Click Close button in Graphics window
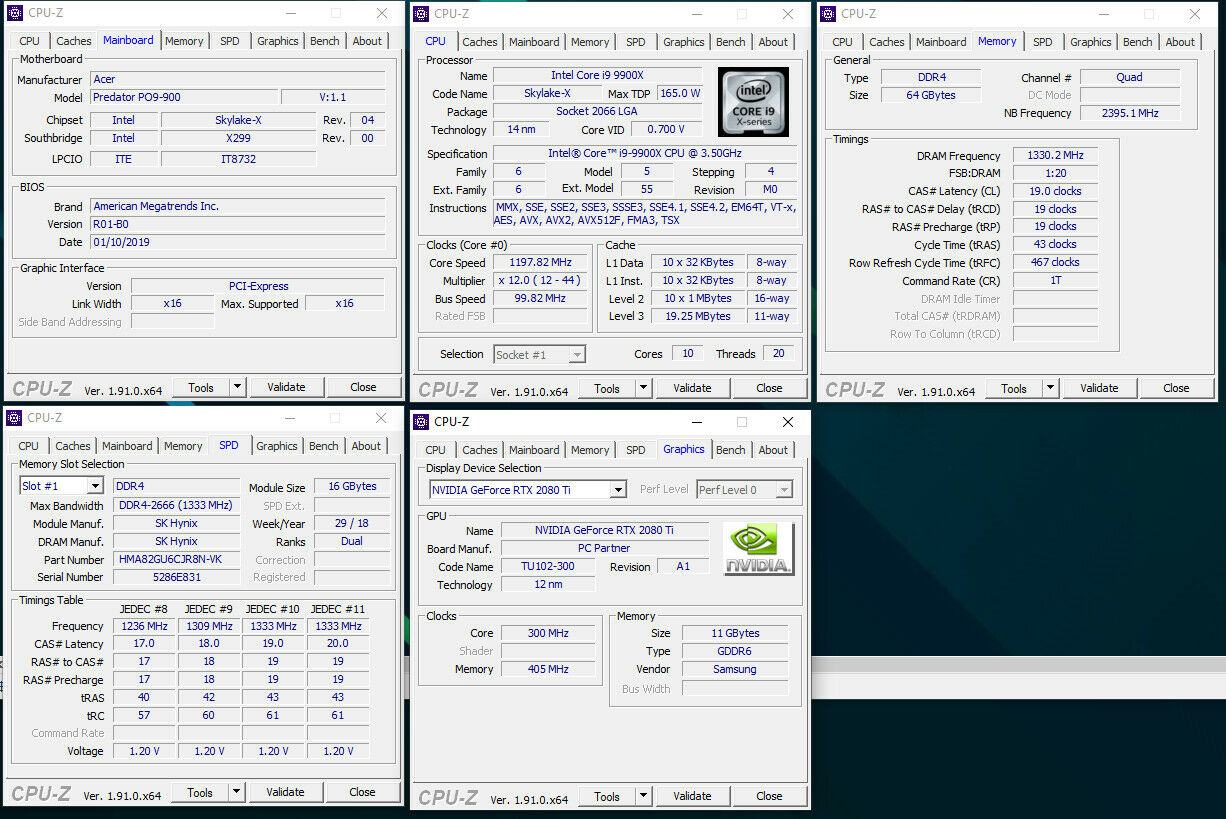The width and height of the screenshot is (1226, 819). coord(769,796)
